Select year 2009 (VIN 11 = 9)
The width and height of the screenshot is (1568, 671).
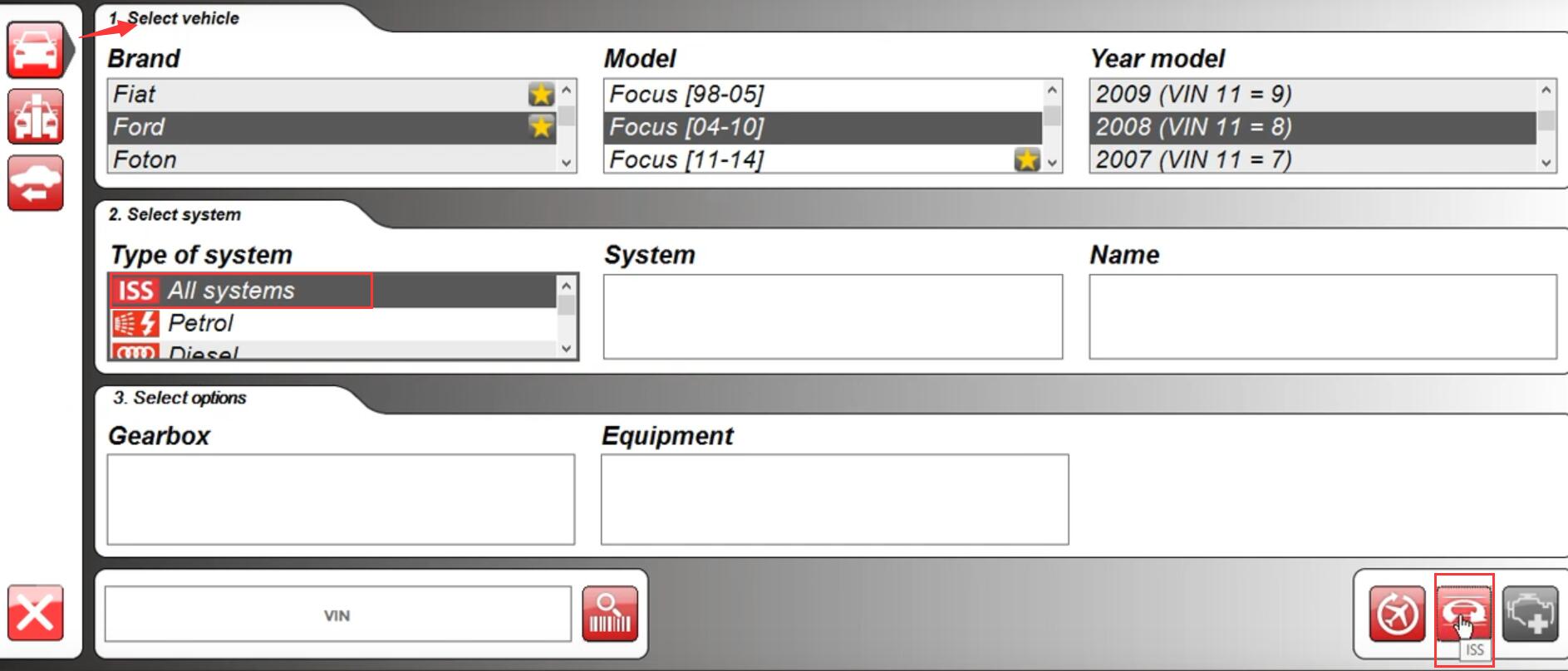click(1313, 95)
